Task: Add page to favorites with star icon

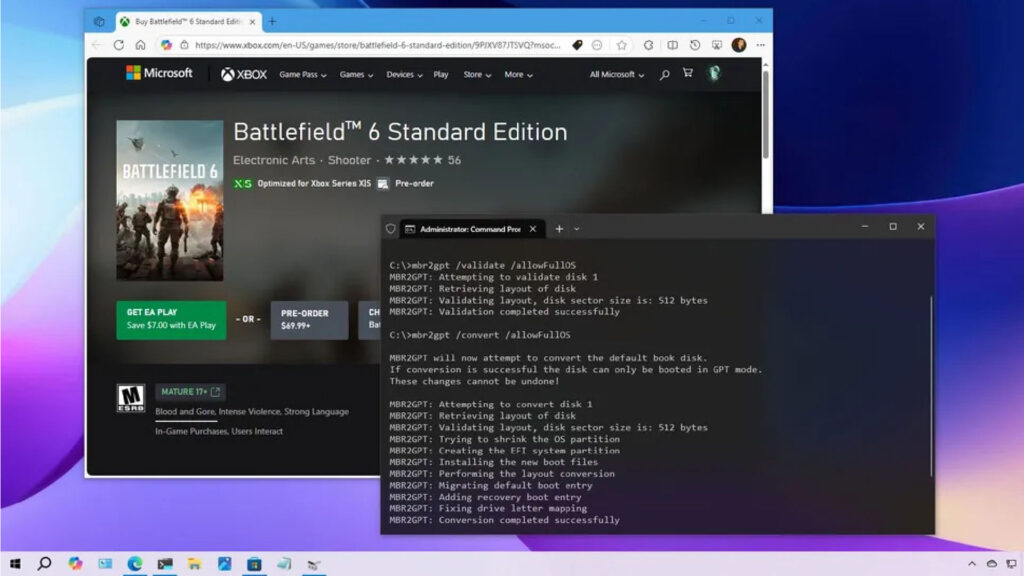Action: [x=621, y=45]
